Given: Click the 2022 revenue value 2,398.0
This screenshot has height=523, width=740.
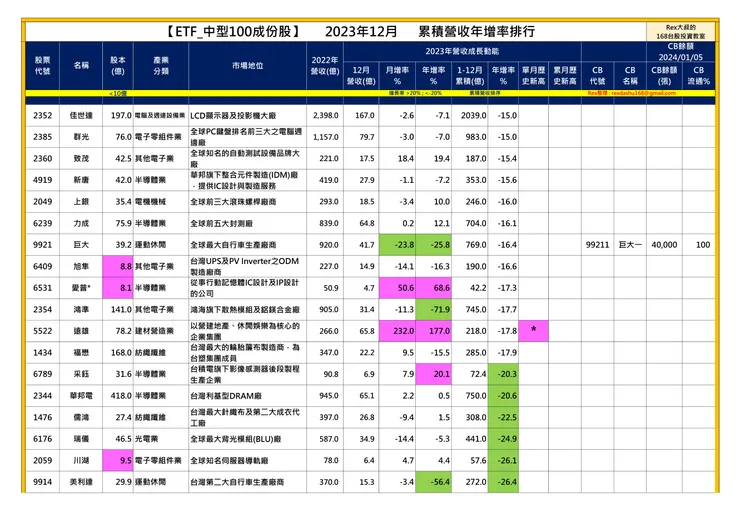Looking at the screenshot, I should tap(326, 116).
